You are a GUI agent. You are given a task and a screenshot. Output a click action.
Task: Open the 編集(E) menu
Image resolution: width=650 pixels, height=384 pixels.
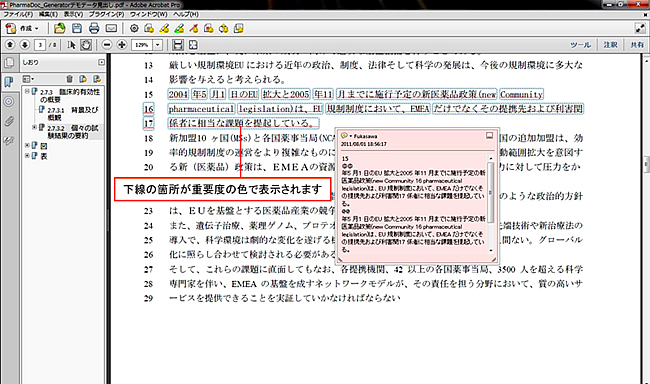coord(48,14)
